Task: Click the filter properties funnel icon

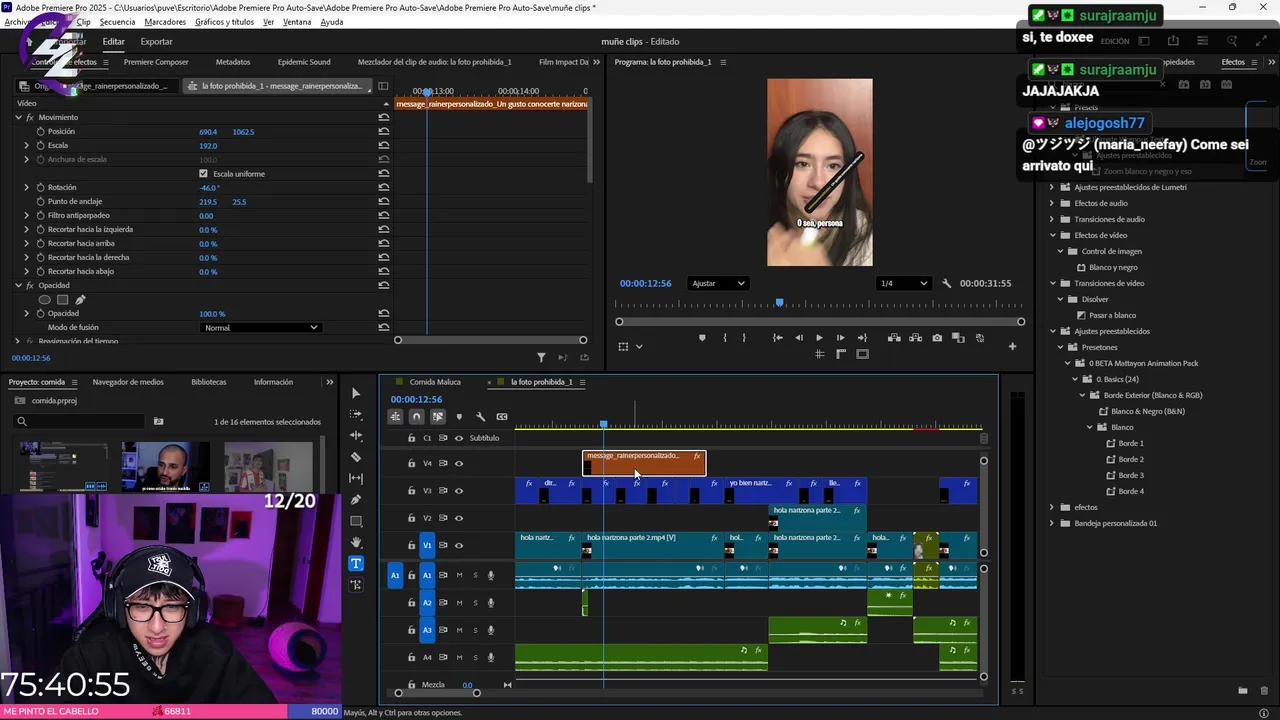Action: 541,357
